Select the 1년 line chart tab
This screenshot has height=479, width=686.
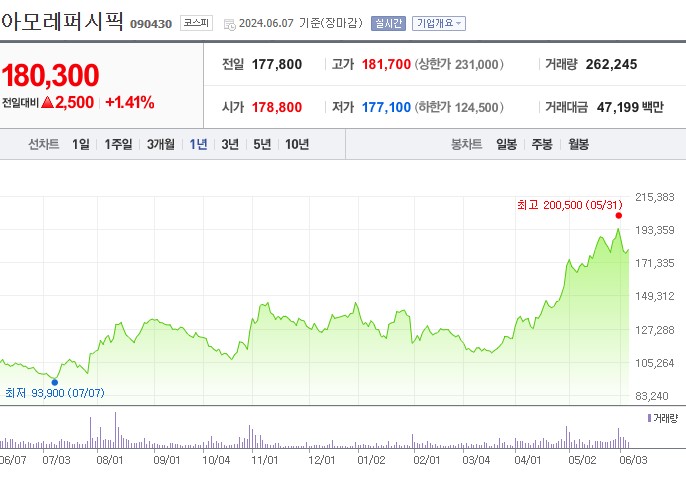click(198, 144)
